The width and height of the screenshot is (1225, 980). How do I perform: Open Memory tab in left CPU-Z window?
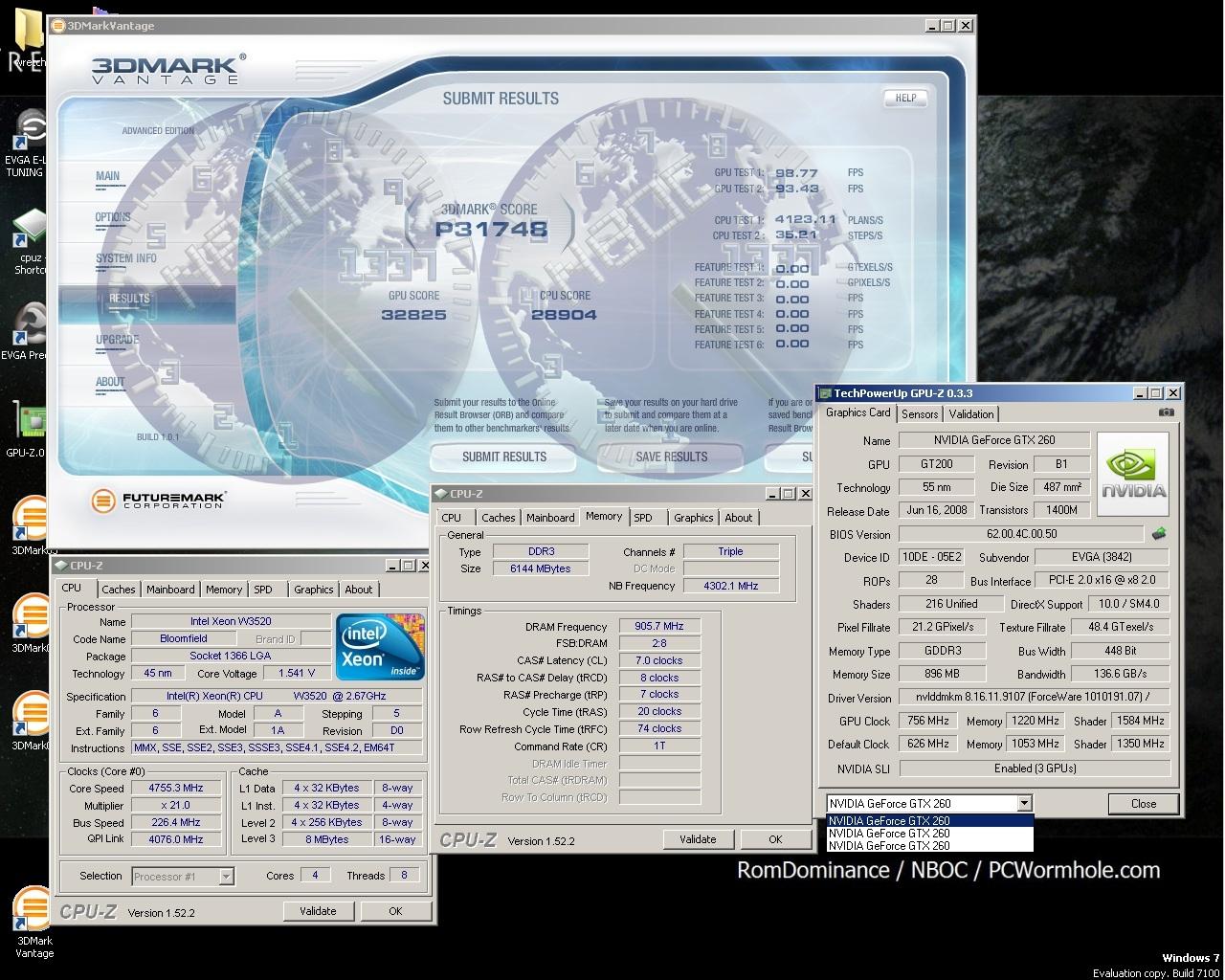pyautogui.click(x=224, y=590)
